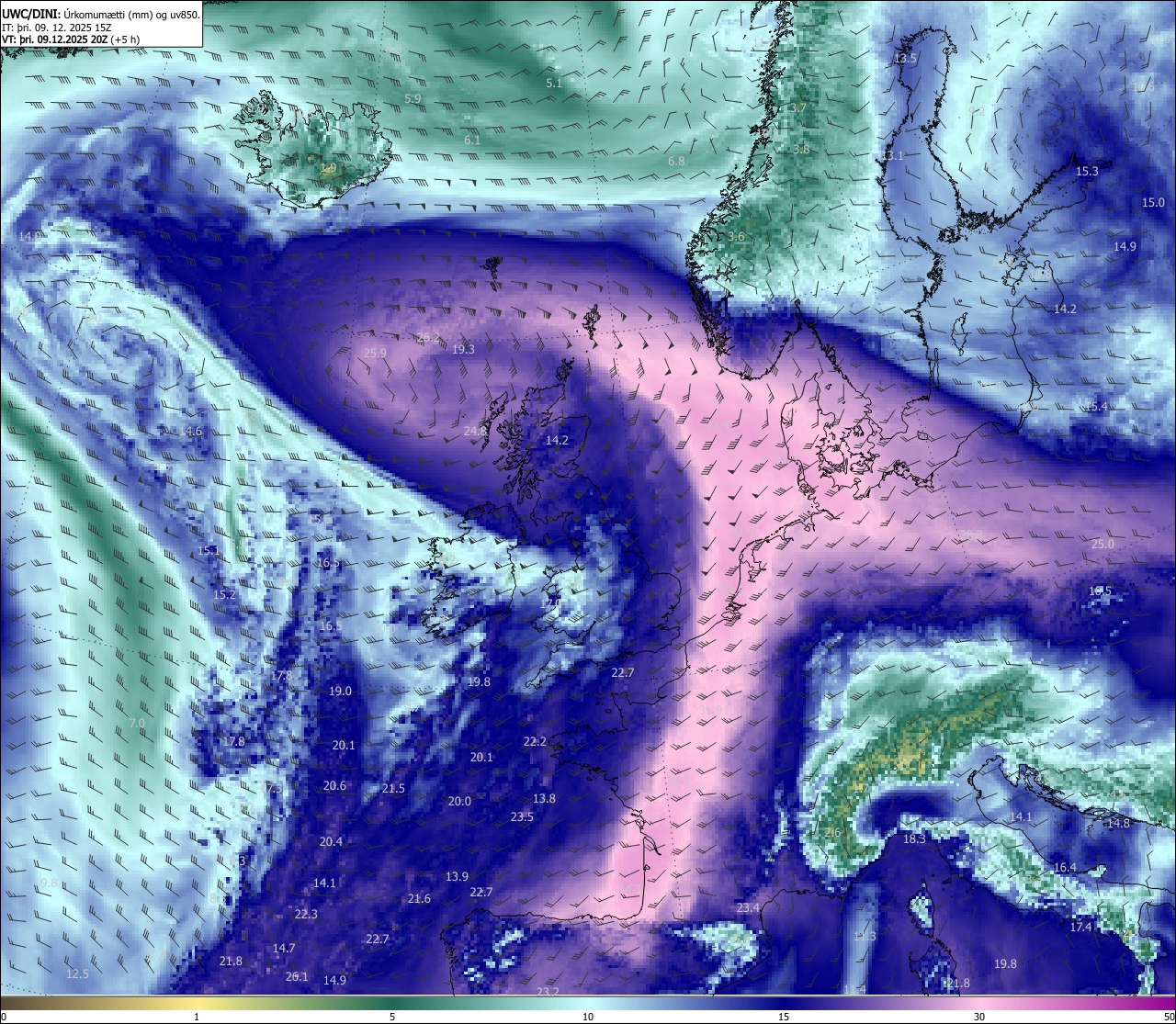The width and height of the screenshot is (1176, 1024).
Task: Select the 26.2 value on the map
Action: [x=428, y=337]
